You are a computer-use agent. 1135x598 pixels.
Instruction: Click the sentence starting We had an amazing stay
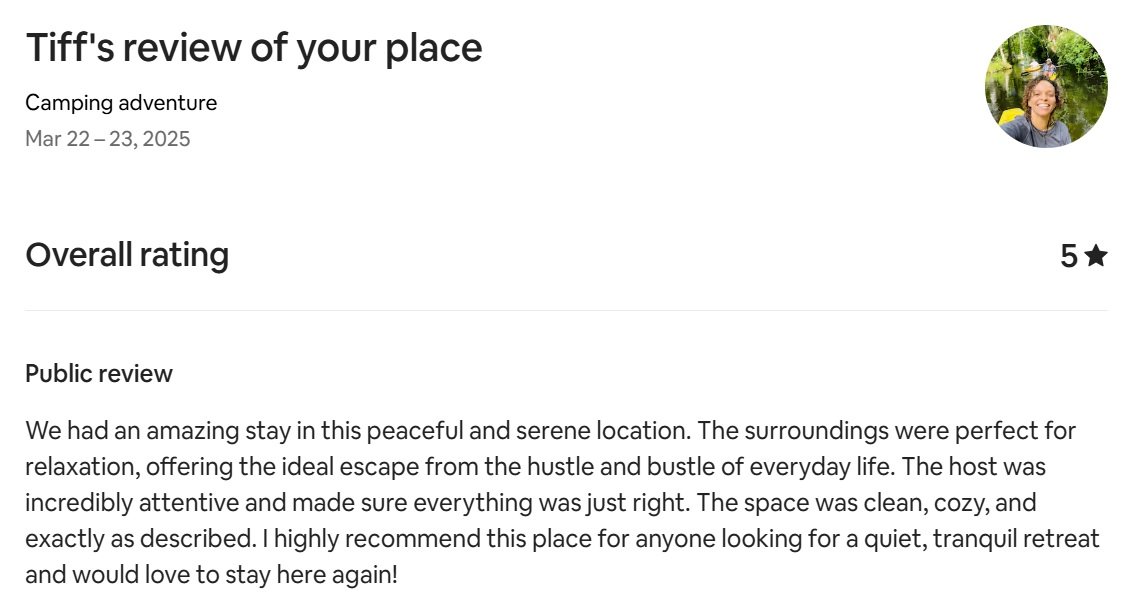pyautogui.click(x=358, y=431)
